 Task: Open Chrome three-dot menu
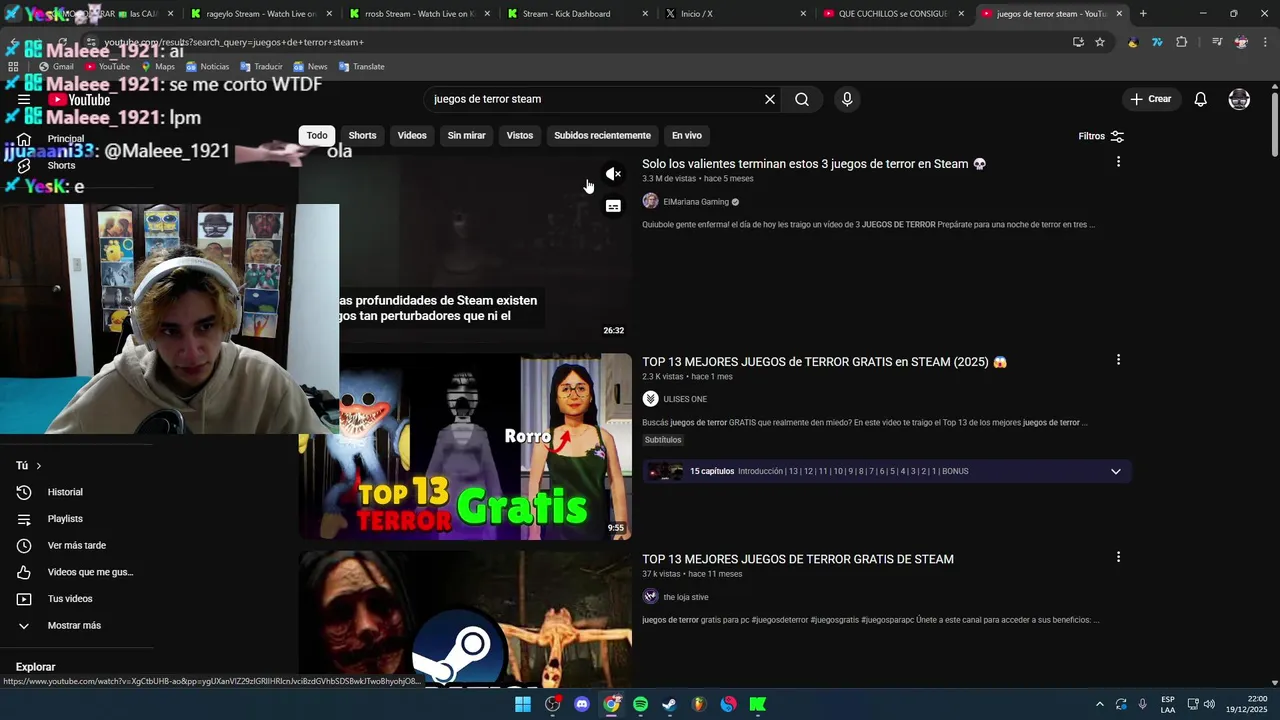(x=1264, y=42)
